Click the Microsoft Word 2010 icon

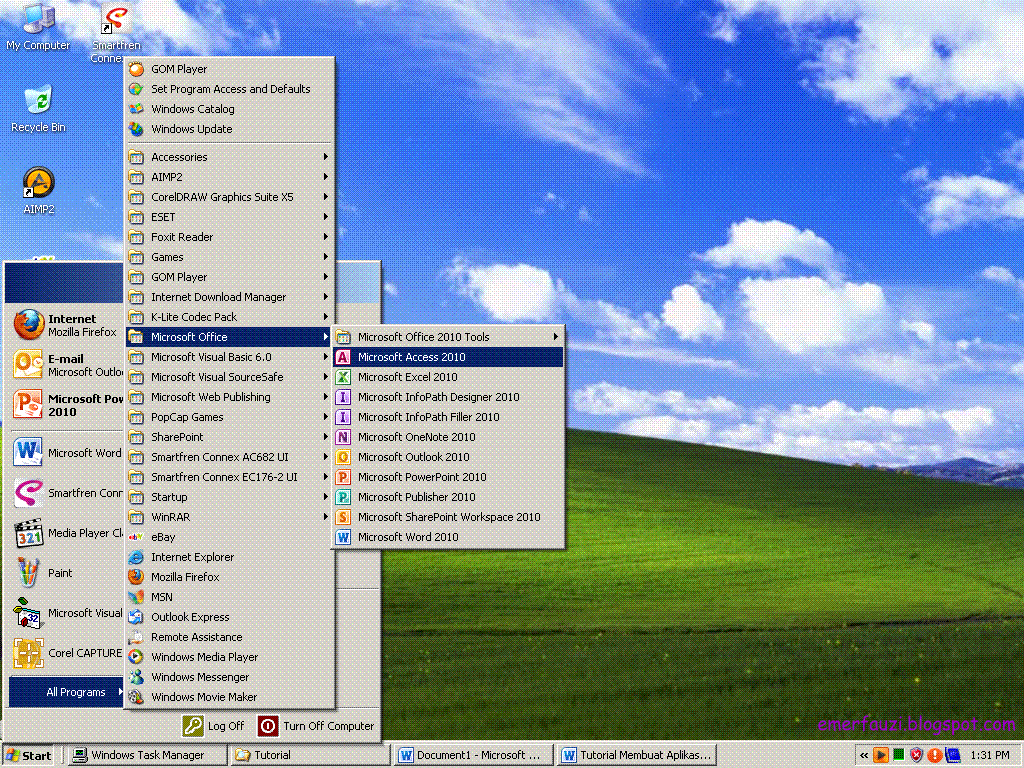pos(343,537)
